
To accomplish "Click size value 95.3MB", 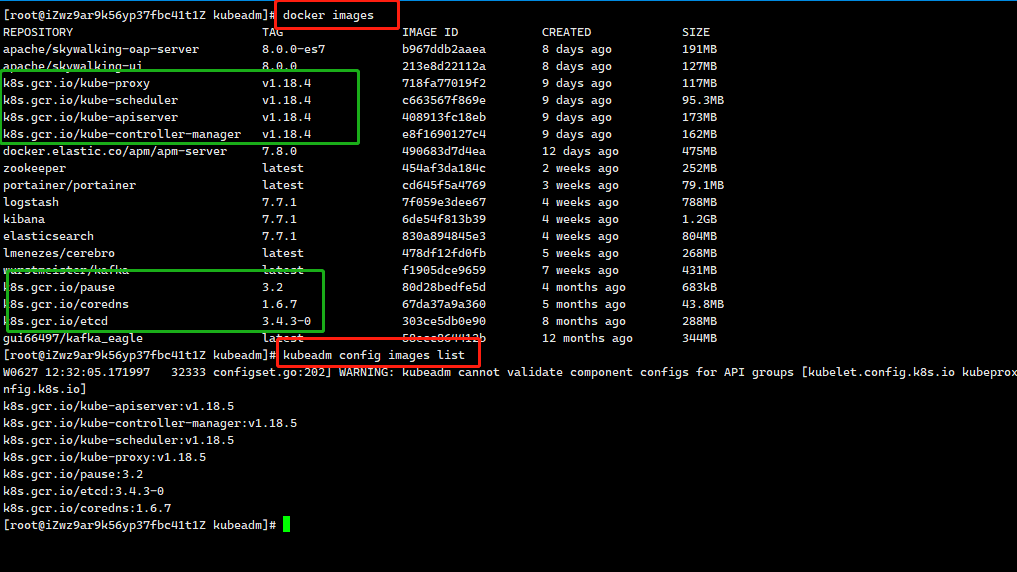I will 702,101.
